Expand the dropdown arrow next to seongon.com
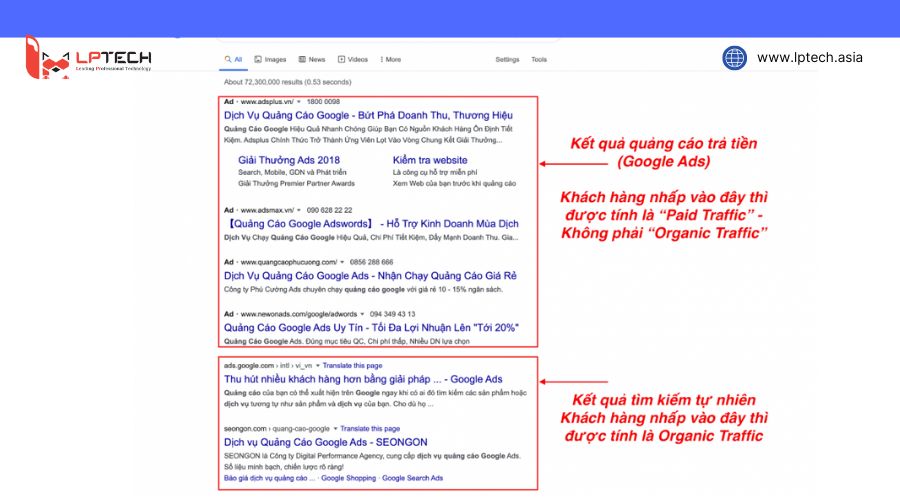 [x=335, y=428]
